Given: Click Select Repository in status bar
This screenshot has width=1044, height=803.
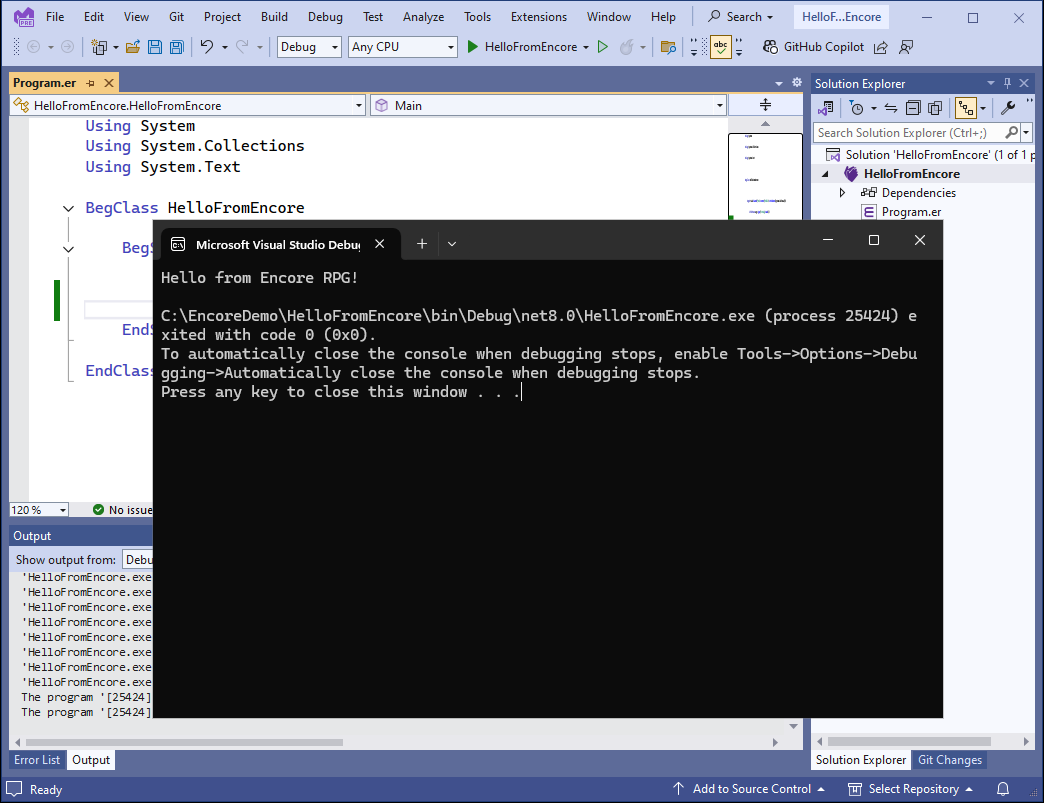Looking at the screenshot, I should tap(910, 789).
